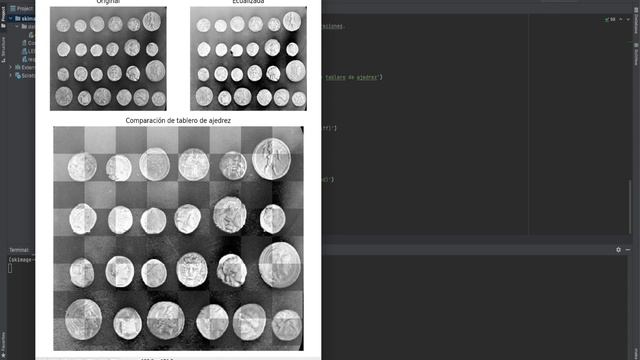640x360 pixels.
Task: Collapse the root skimage project folder
Action: coord(11,18)
